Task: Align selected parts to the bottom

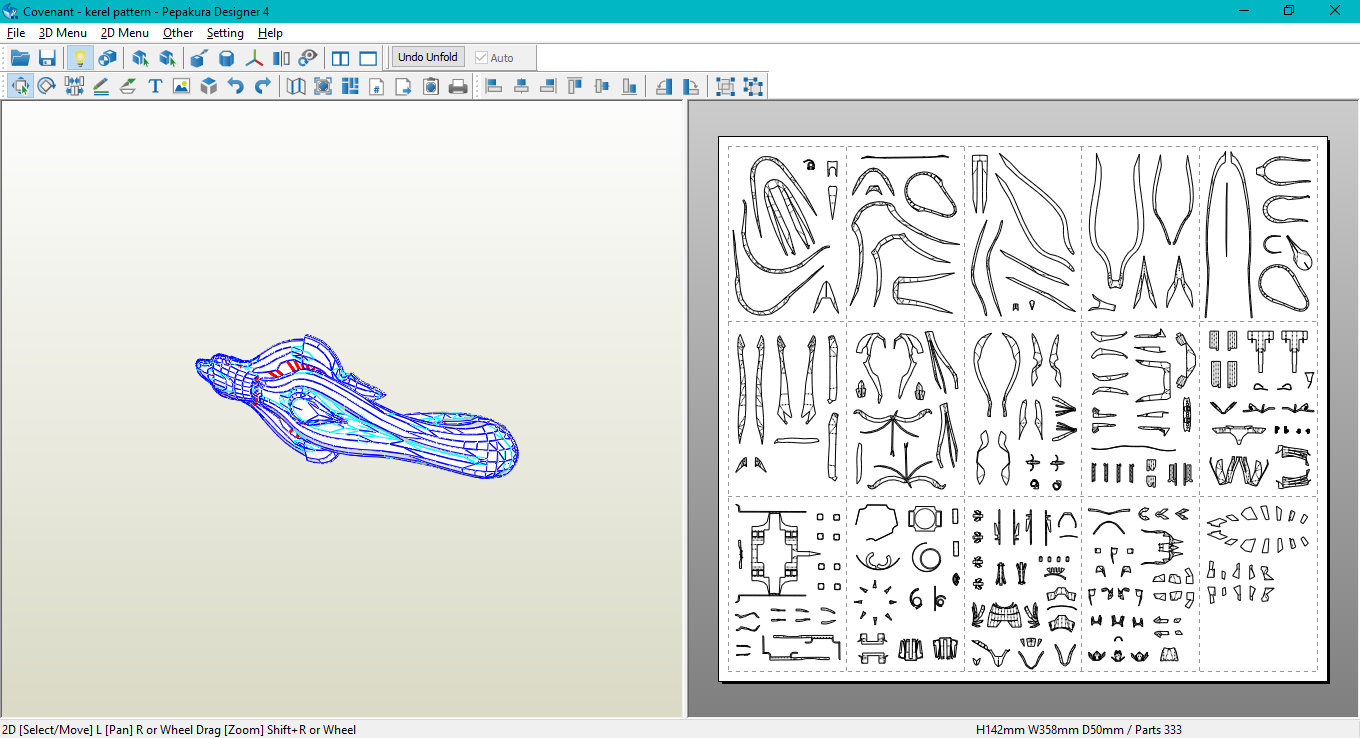Action: click(x=629, y=86)
